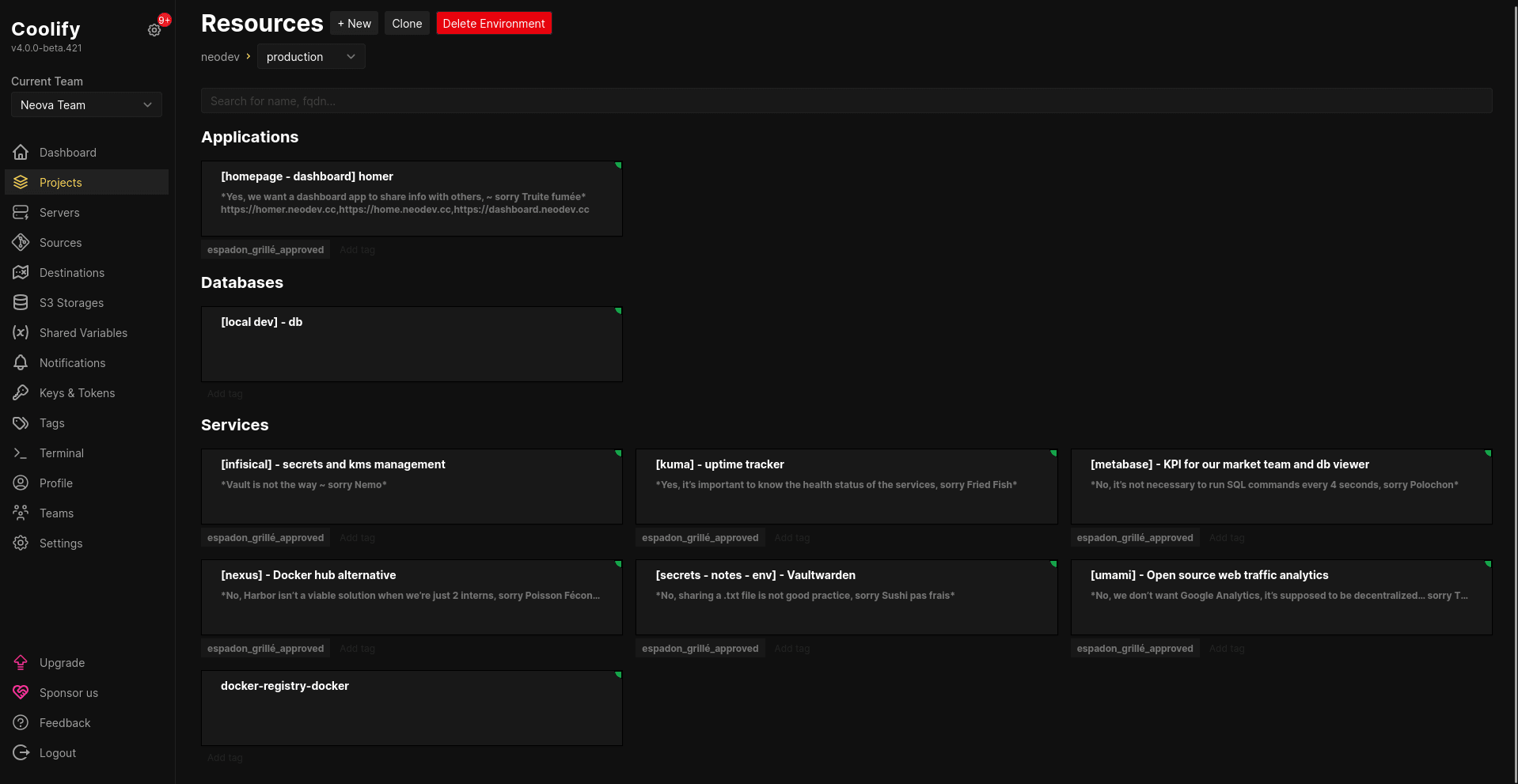Select the docker-registry-docker service card
The height and width of the screenshot is (784, 1518).
click(x=412, y=707)
